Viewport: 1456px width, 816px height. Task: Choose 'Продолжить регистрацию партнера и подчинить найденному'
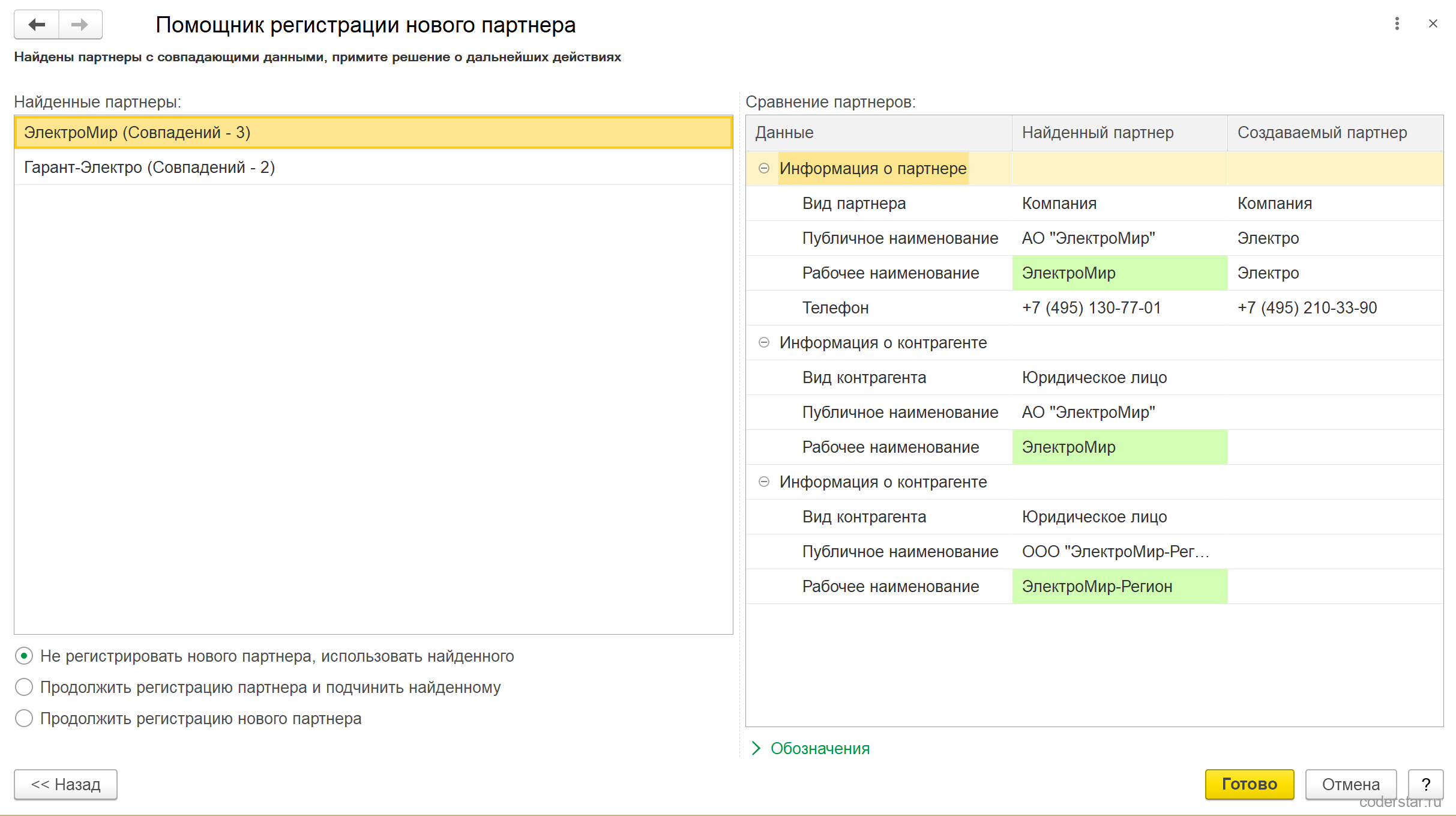[x=24, y=687]
